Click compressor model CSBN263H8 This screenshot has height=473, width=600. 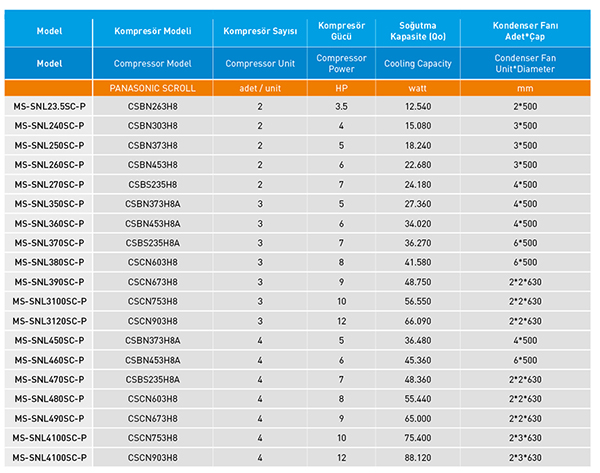[x=152, y=106]
